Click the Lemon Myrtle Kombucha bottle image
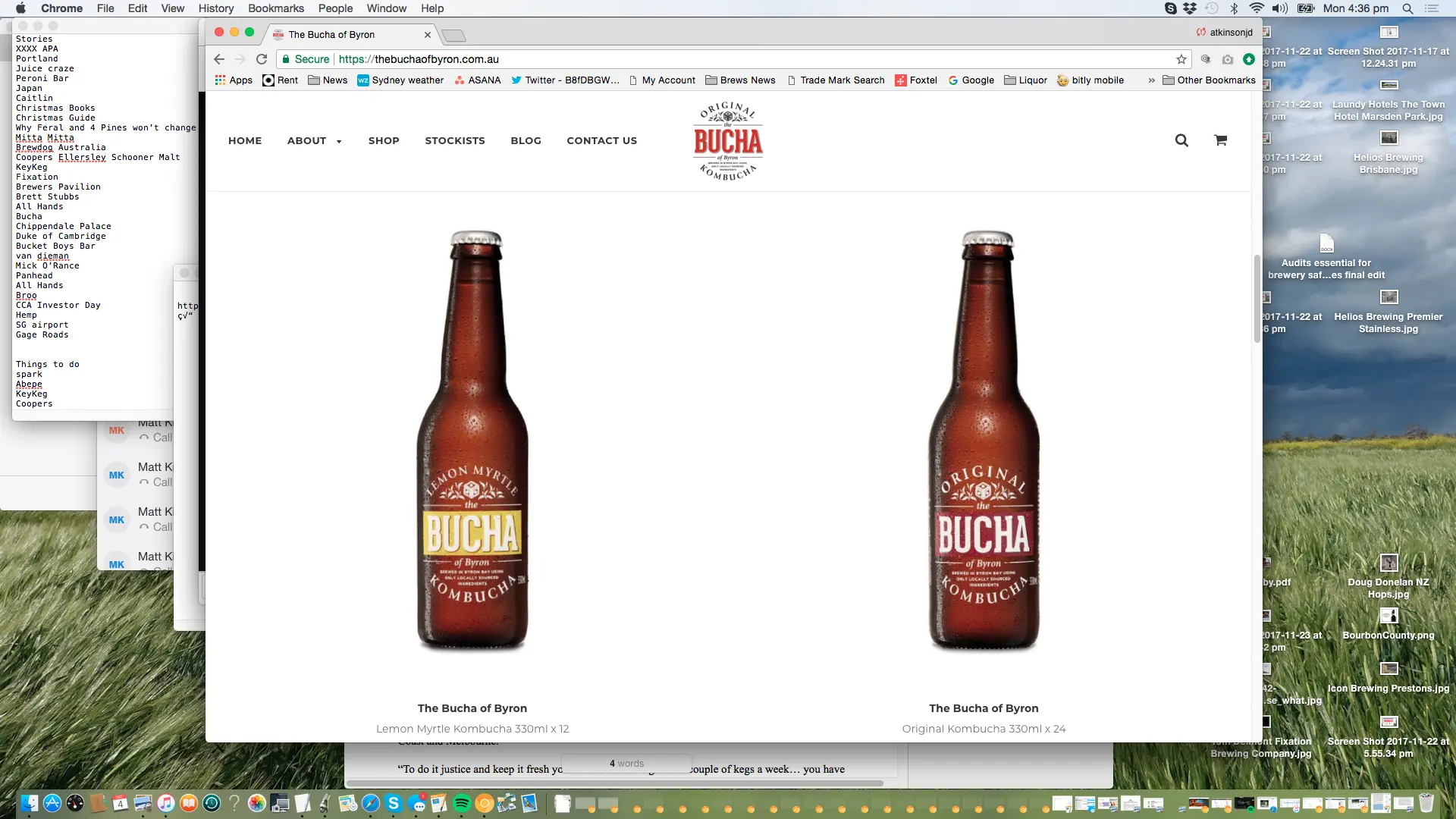The image size is (1456, 819). pos(472,440)
